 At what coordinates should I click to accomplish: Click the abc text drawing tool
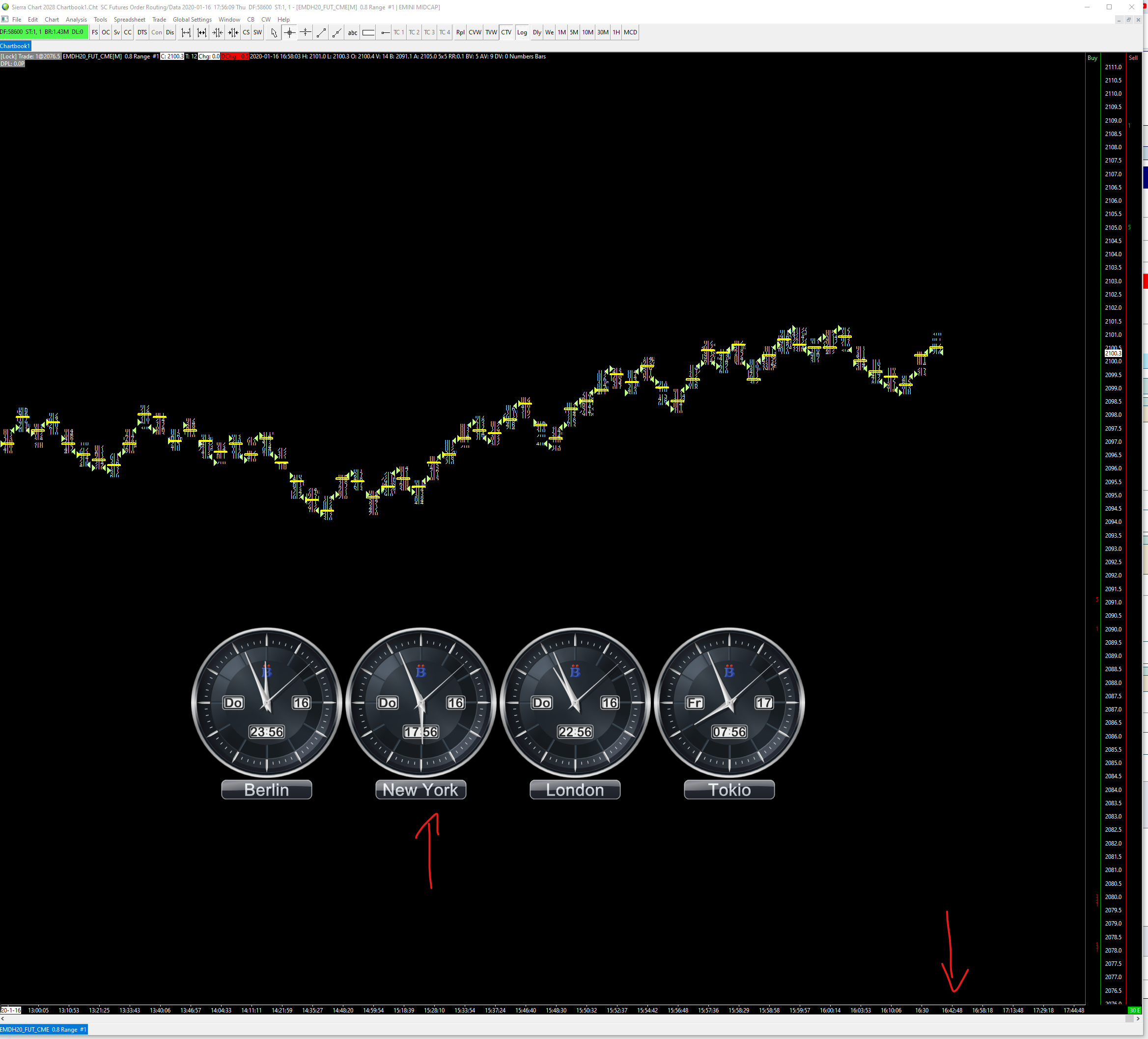tap(353, 32)
